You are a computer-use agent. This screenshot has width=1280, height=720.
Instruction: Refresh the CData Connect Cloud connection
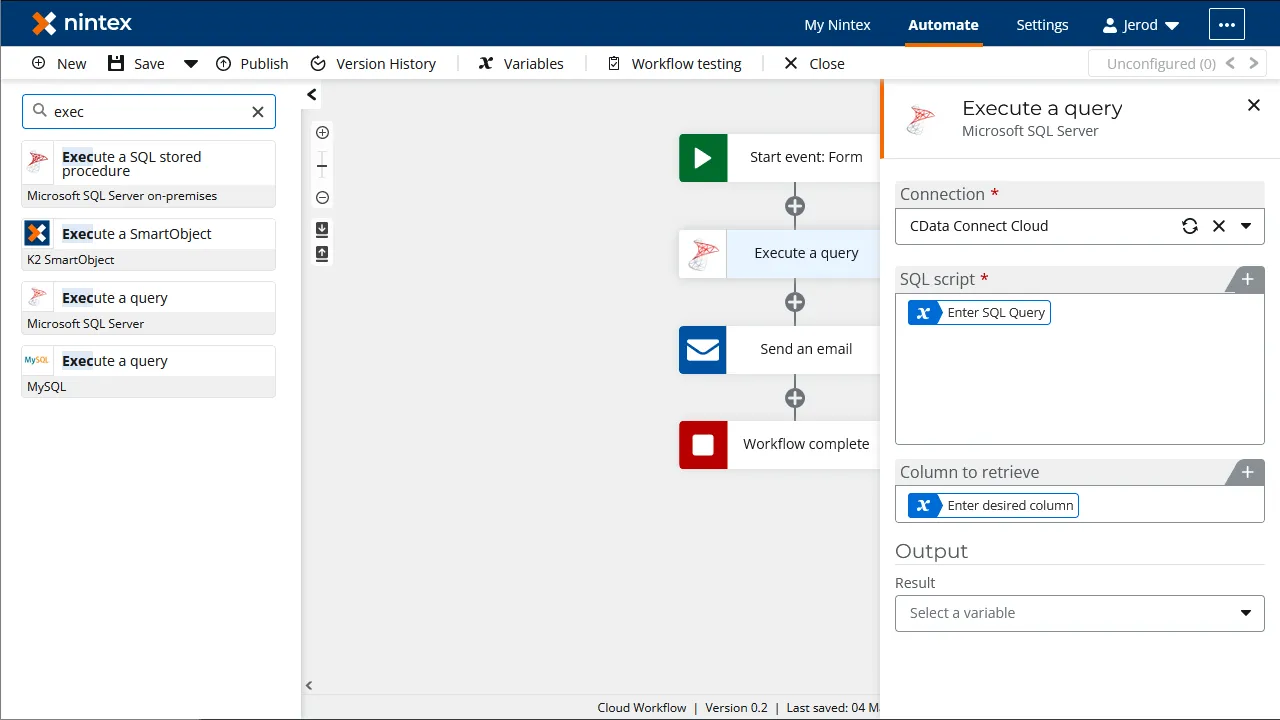pyautogui.click(x=1189, y=226)
